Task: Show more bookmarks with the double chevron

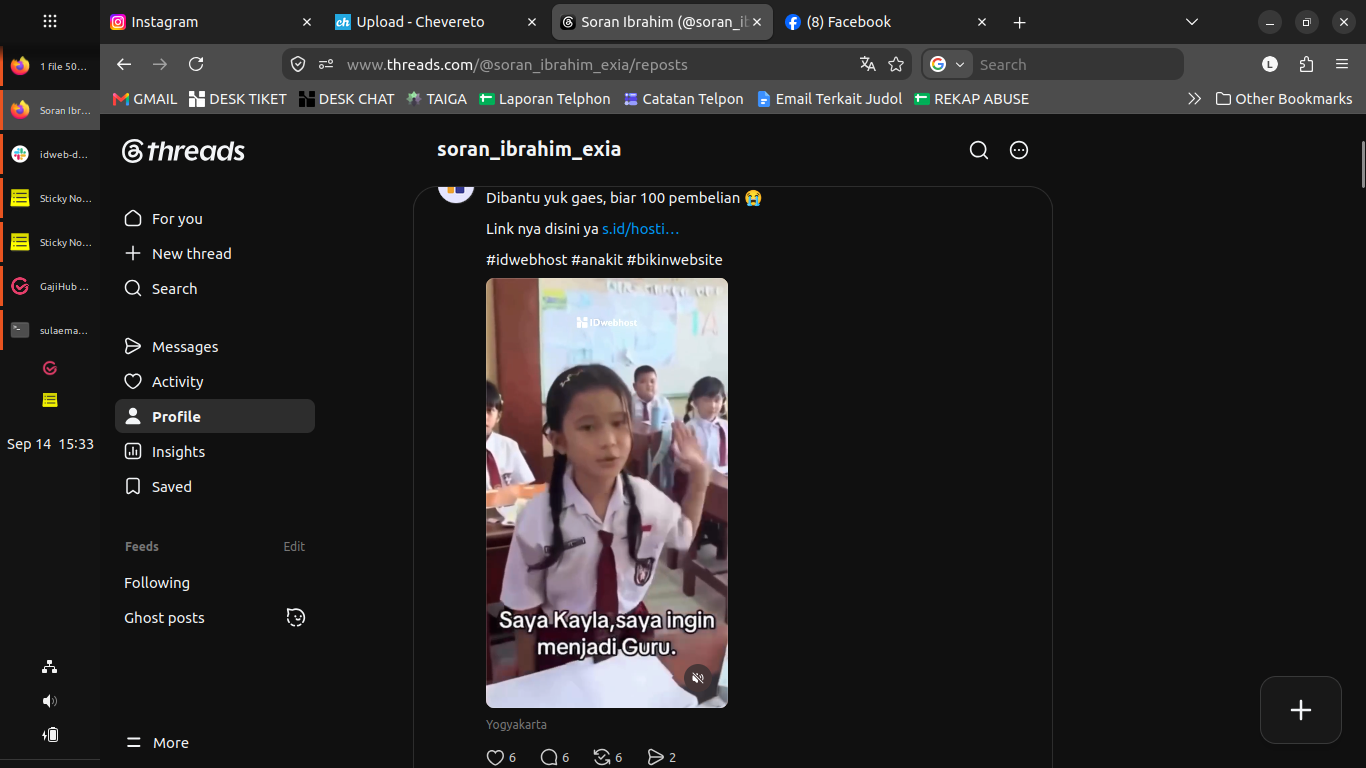Action: 1194,99
